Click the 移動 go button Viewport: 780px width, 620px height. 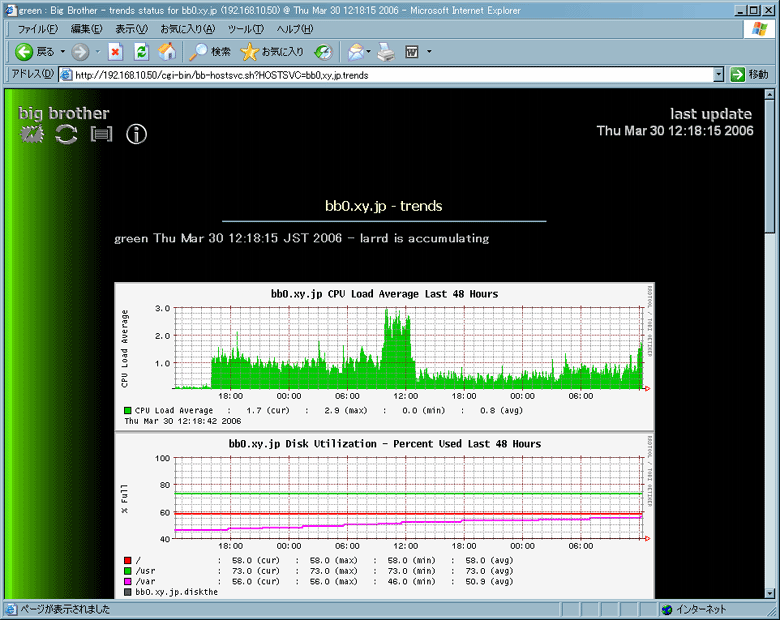[750, 75]
